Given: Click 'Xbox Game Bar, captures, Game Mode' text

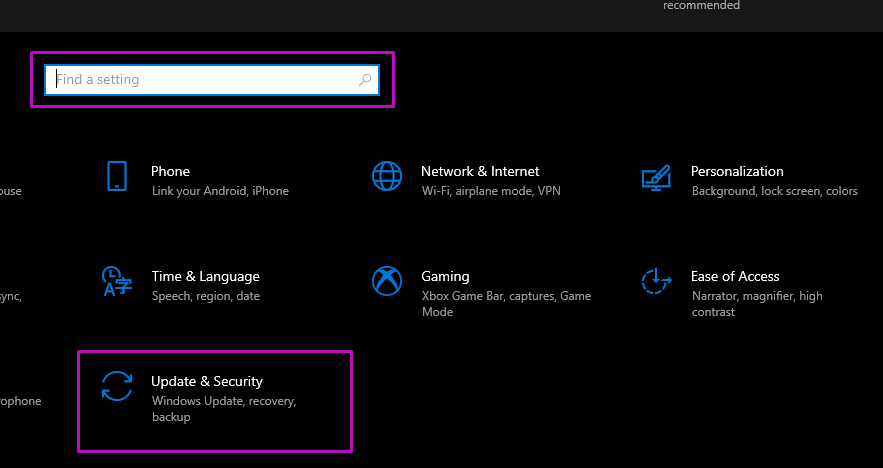Looking at the screenshot, I should pyautogui.click(x=506, y=304).
